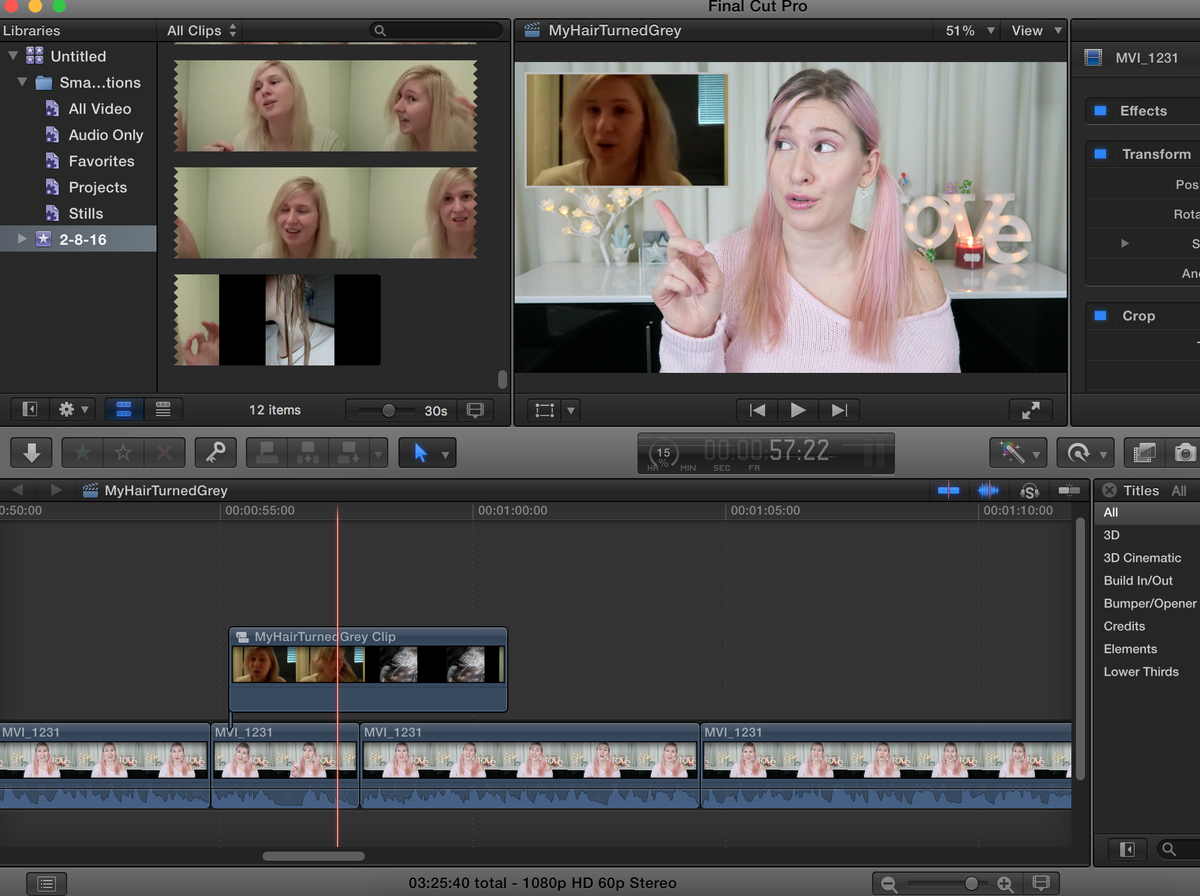Screen dimensions: 1200x896
Task: Reject selection with the red X button
Action: (164, 453)
